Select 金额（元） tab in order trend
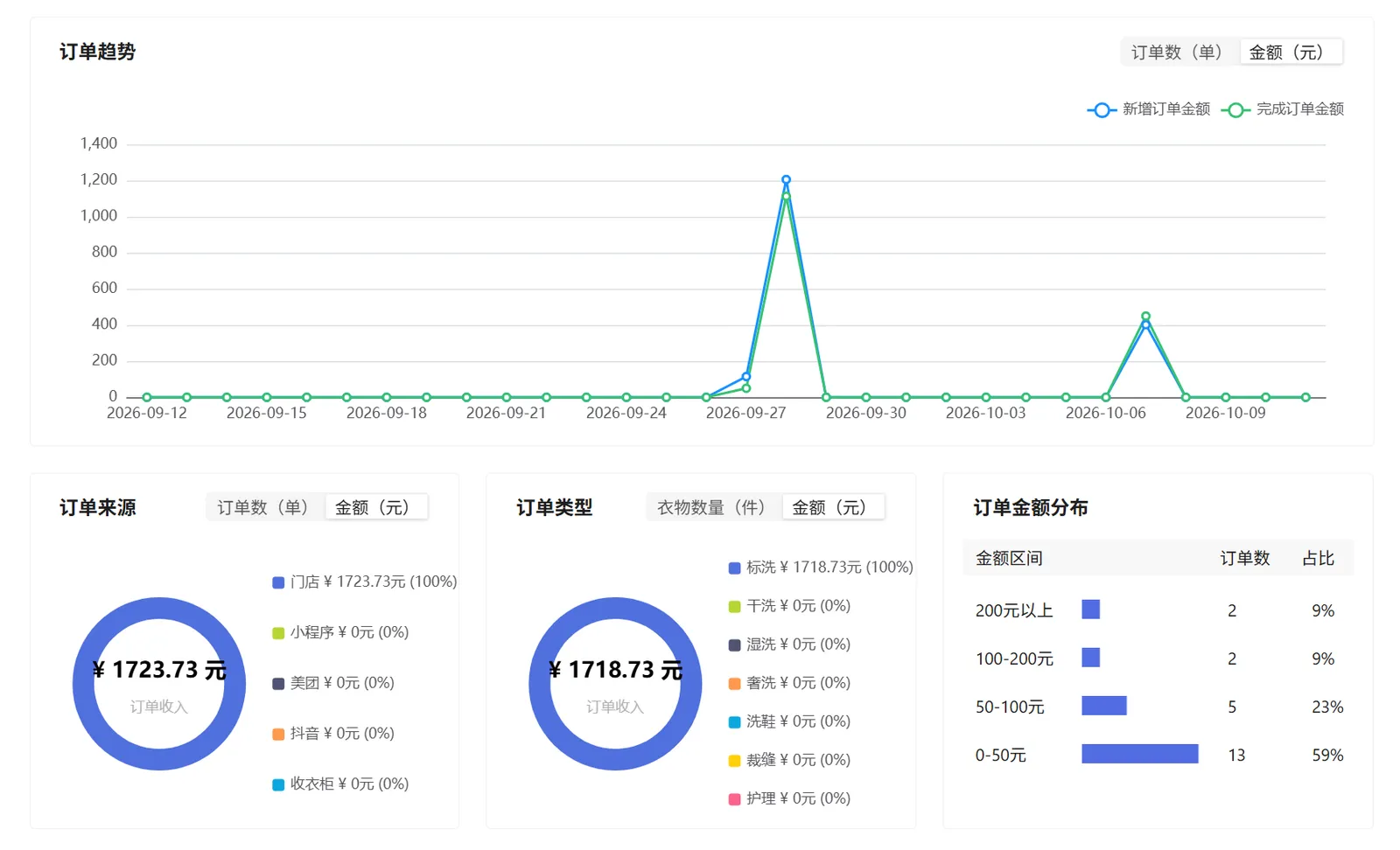 click(x=1290, y=52)
